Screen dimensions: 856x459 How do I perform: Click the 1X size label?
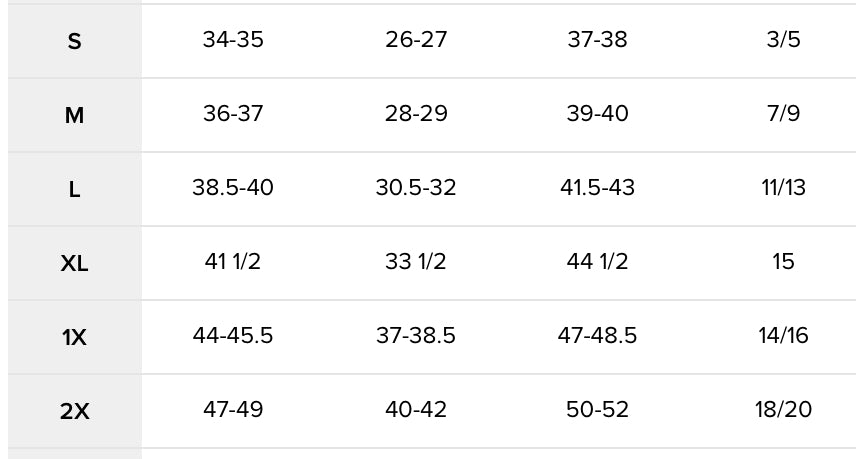click(74, 338)
